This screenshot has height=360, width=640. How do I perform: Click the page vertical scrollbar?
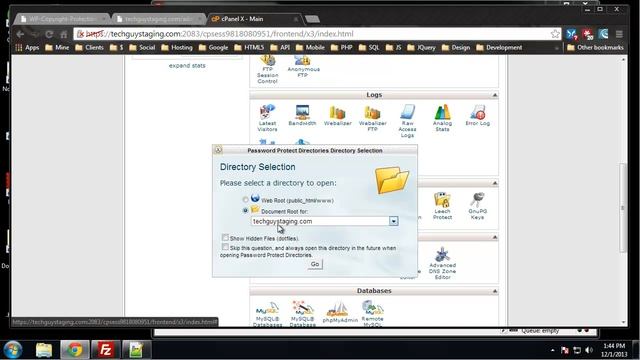[623, 208]
